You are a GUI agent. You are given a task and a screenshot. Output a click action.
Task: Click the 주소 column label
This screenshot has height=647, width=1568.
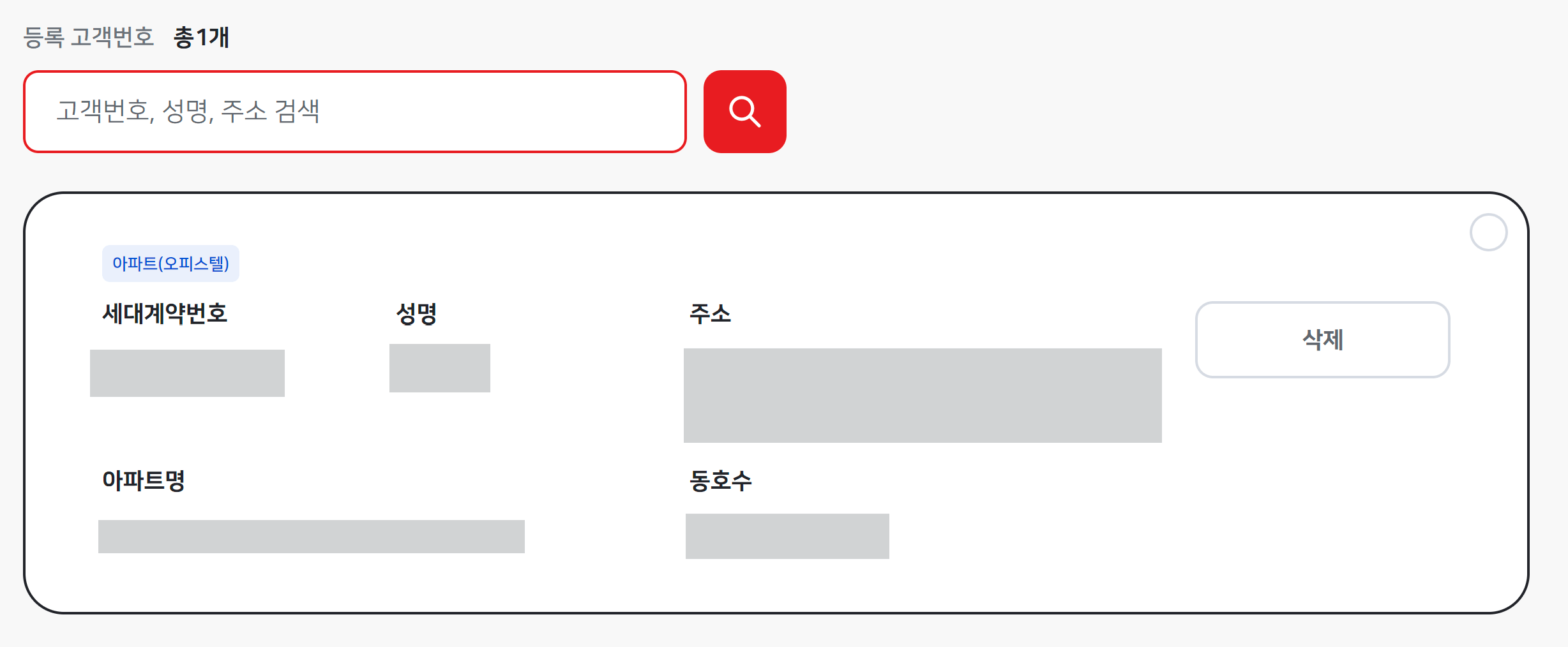pyautogui.click(x=709, y=314)
